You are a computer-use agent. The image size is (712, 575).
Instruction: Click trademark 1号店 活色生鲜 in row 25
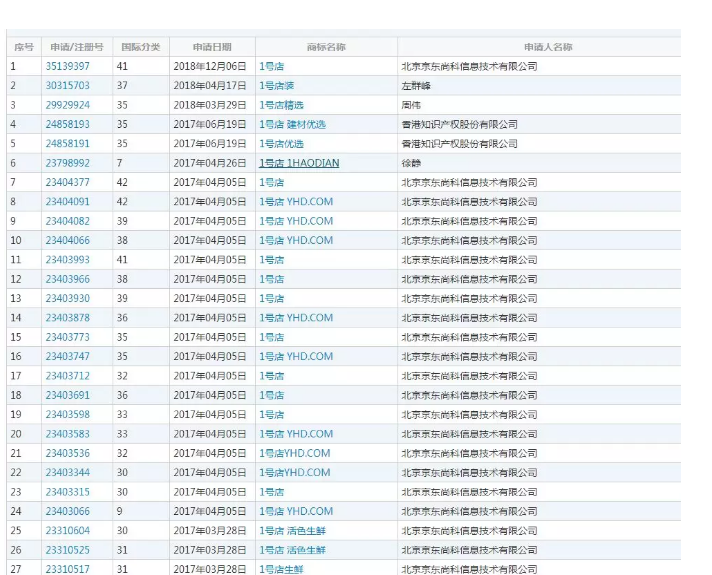click(292, 530)
